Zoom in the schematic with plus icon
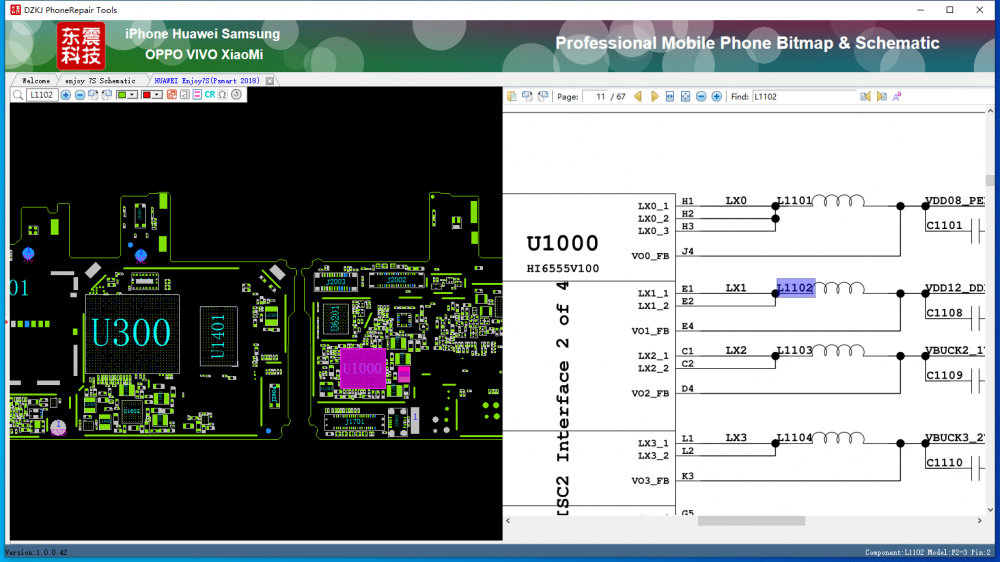This screenshot has width=1000, height=562. coord(716,97)
